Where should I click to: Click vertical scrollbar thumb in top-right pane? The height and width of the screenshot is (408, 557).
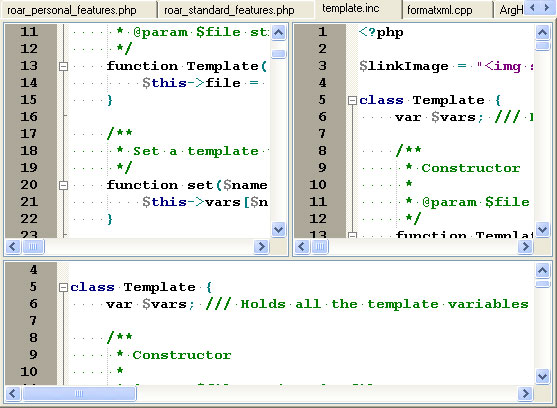pos(542,46)
